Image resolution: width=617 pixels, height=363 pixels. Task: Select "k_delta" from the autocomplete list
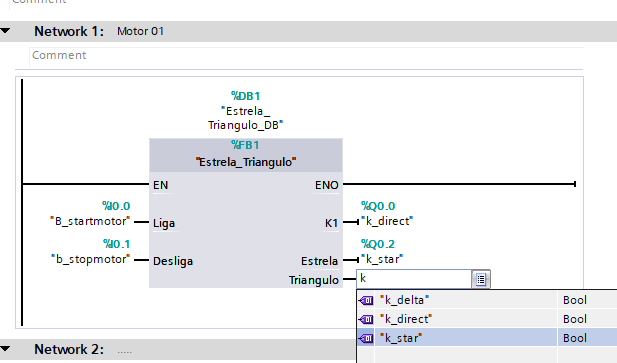[405, 300]
